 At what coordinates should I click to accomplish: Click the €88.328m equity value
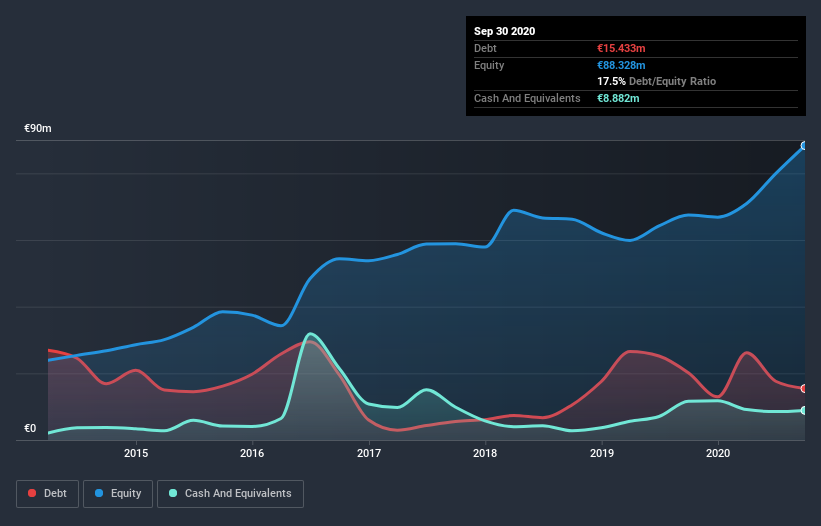coord(621,65)
